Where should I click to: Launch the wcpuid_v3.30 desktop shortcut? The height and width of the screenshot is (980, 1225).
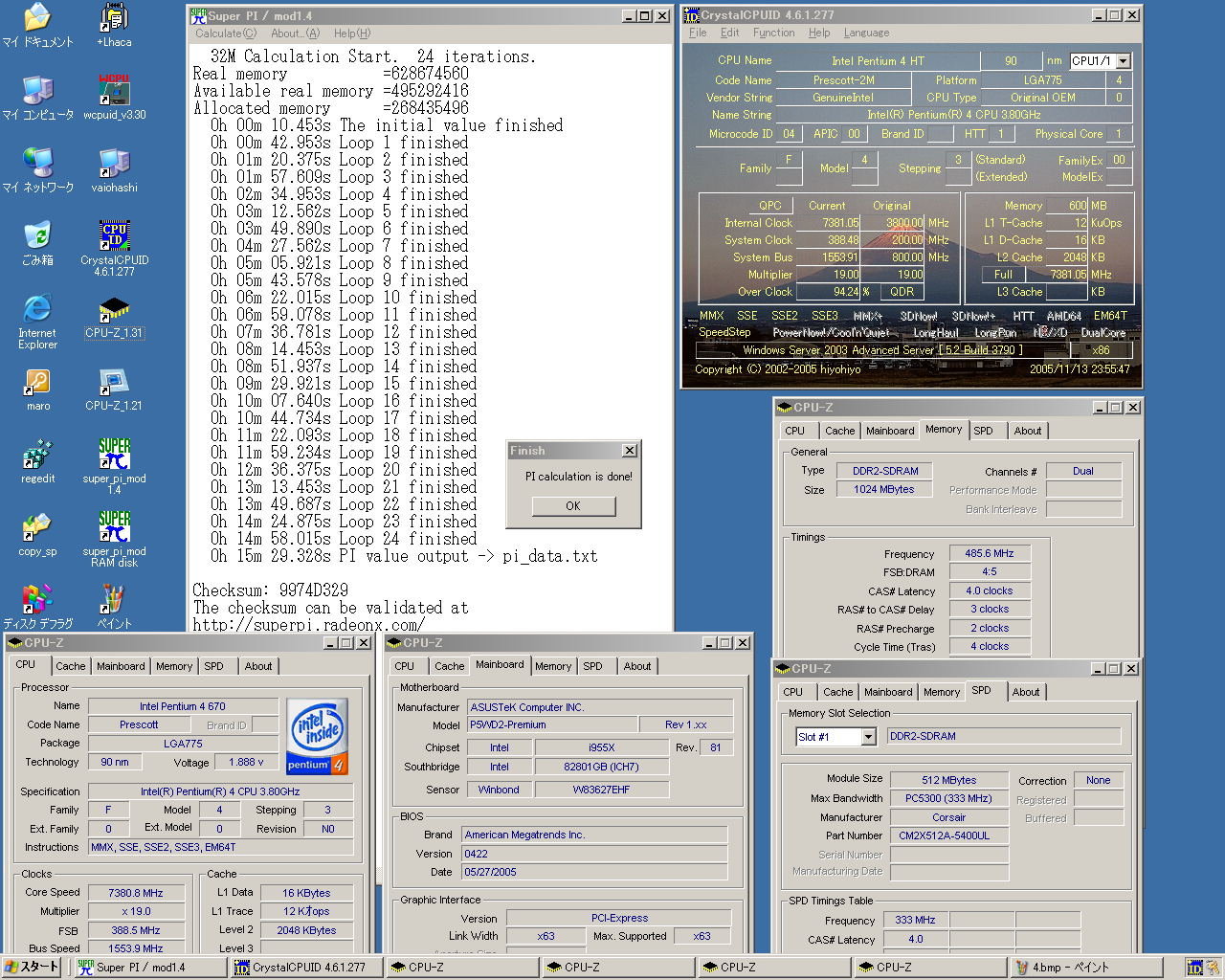(114, 99)
